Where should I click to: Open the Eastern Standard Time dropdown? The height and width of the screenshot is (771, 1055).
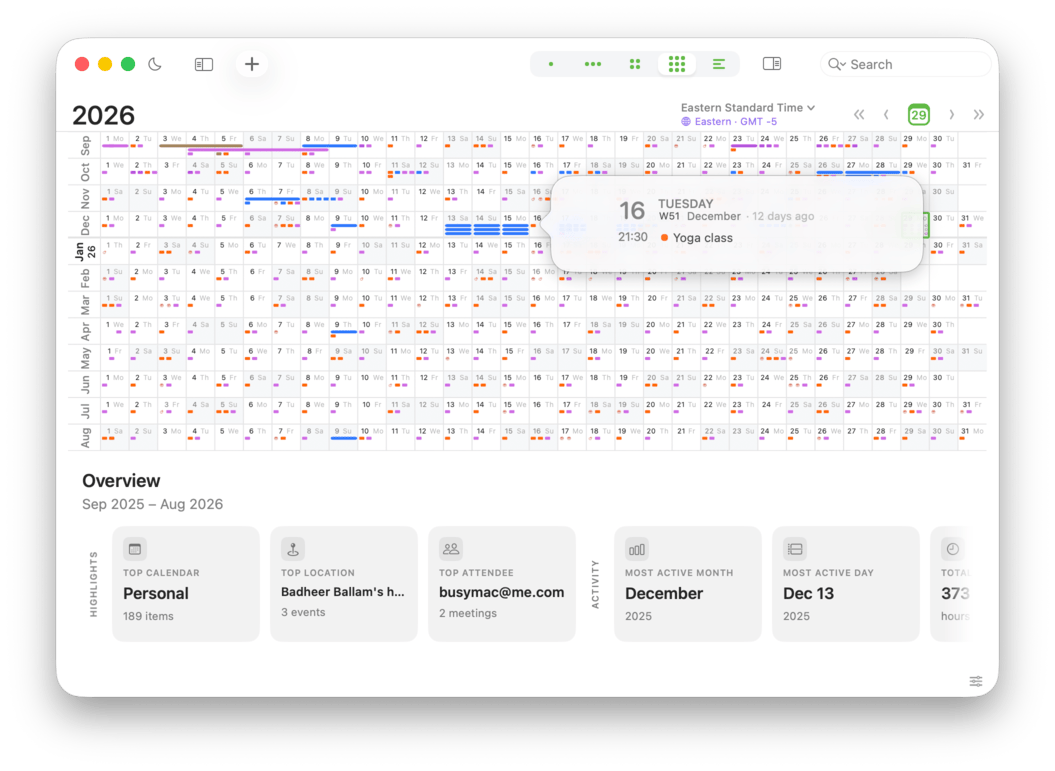pyautogui.click(x=747, y=107)
